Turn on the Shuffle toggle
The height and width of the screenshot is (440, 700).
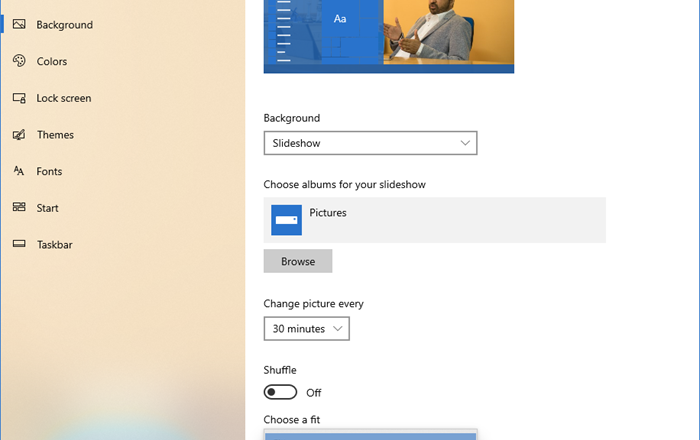280,392
